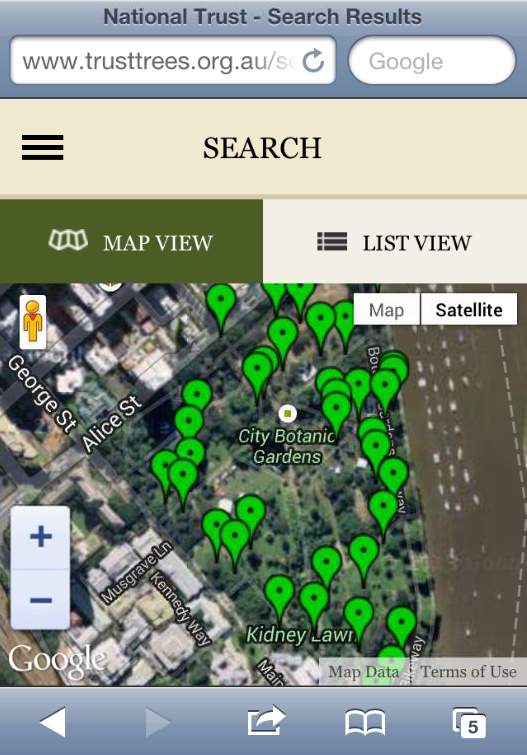Click the Street View pegman icon

[33, 322]
